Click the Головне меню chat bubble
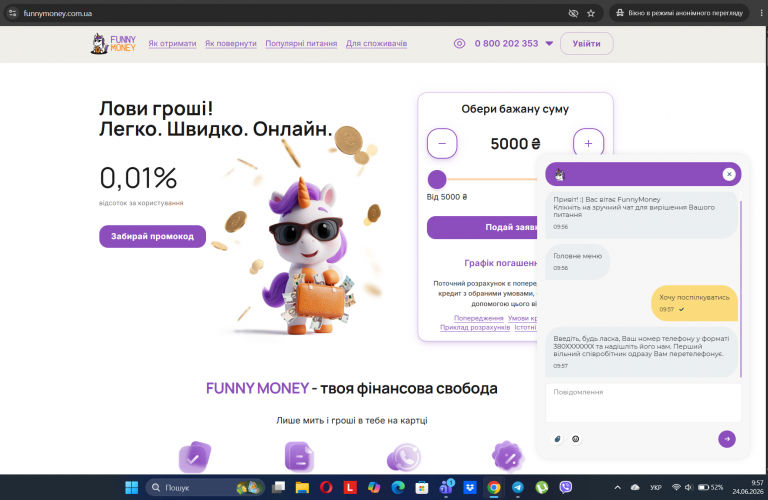 [x=577, y=262]
